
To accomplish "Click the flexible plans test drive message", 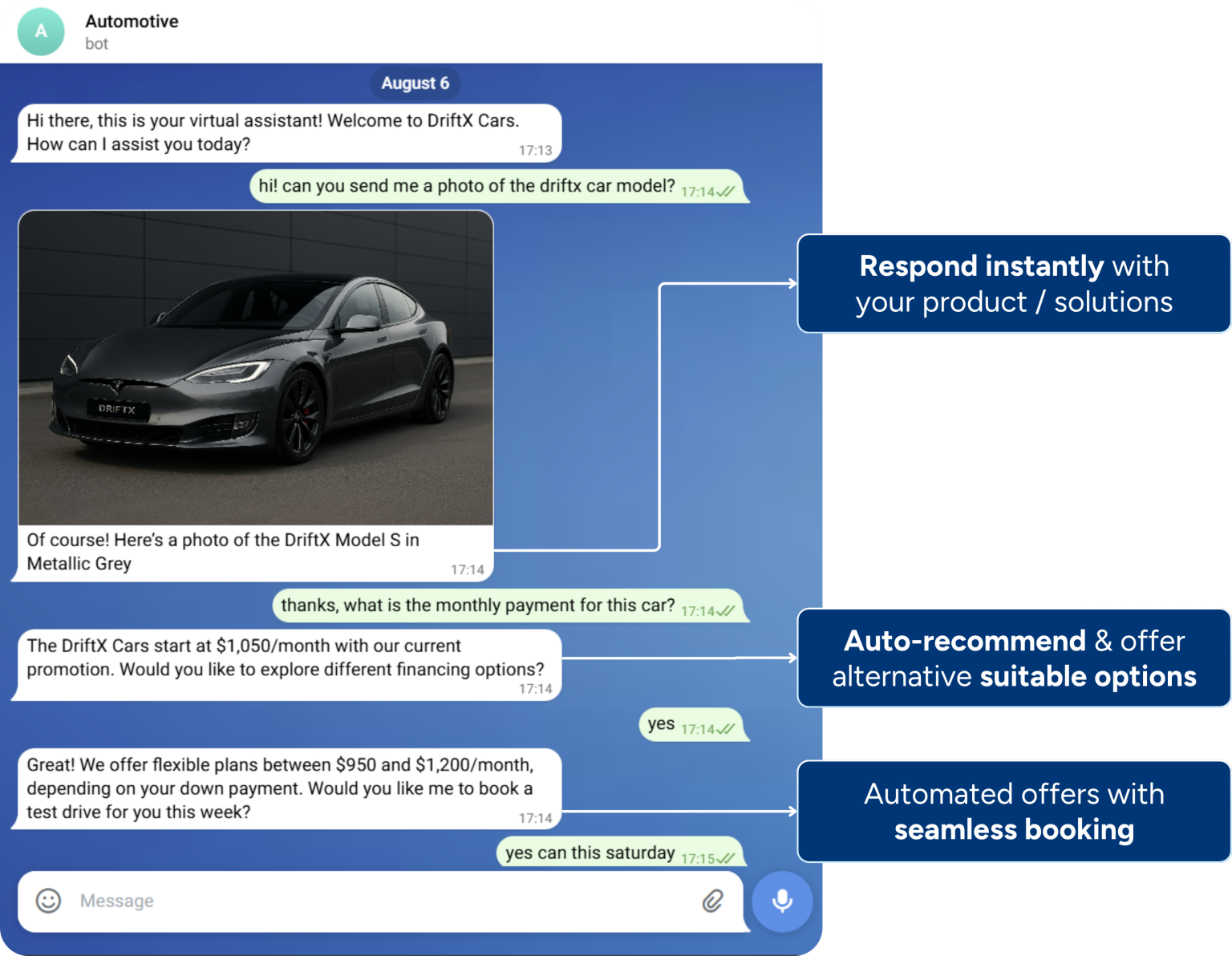I will (280, 788).
